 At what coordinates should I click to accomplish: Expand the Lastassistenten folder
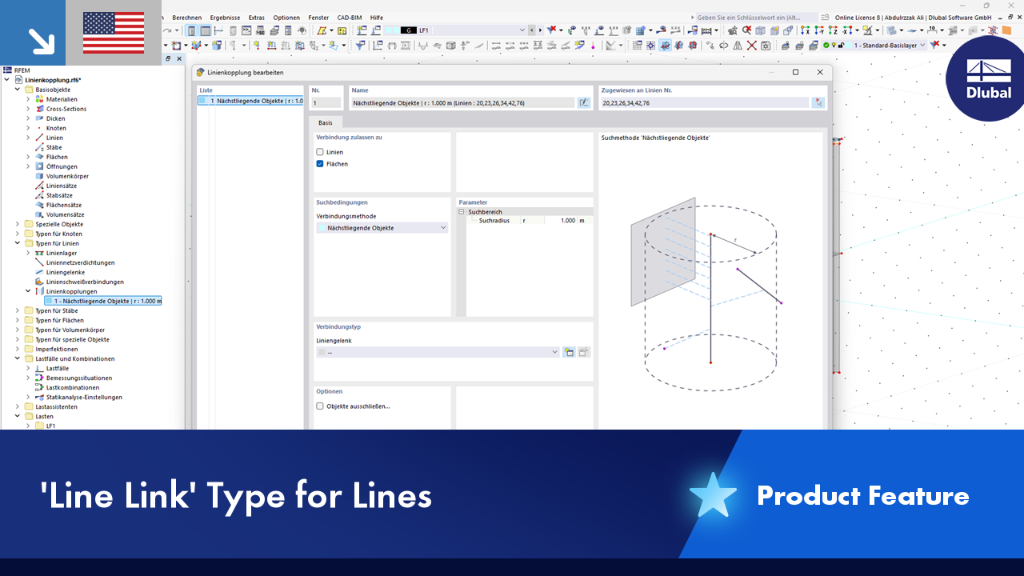(18, 407)
